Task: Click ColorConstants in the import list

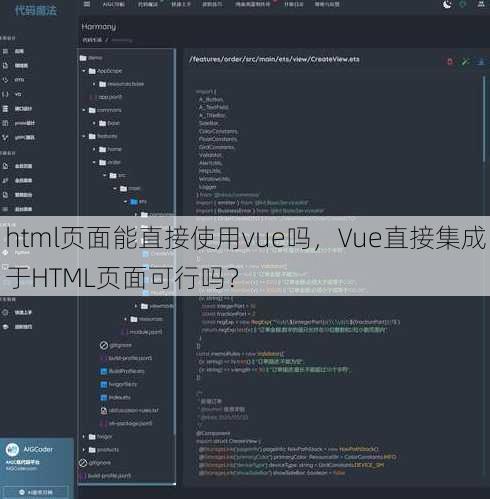Action: click(x=218, y=131)
